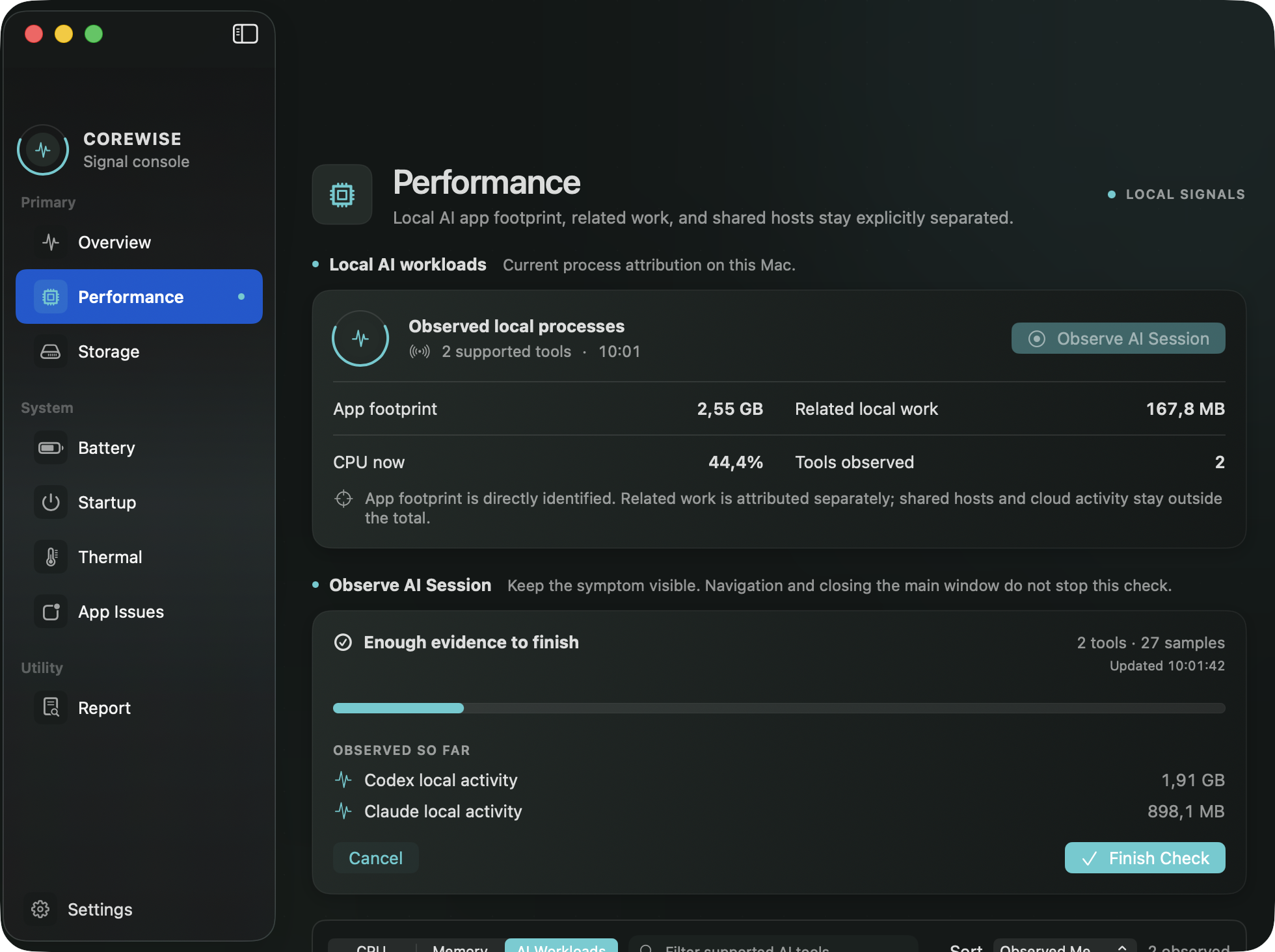The height and width of the screenshot is (952, 1275).
Task: Click the 'Local AI workloads' section heading
Action: [408, 265]
